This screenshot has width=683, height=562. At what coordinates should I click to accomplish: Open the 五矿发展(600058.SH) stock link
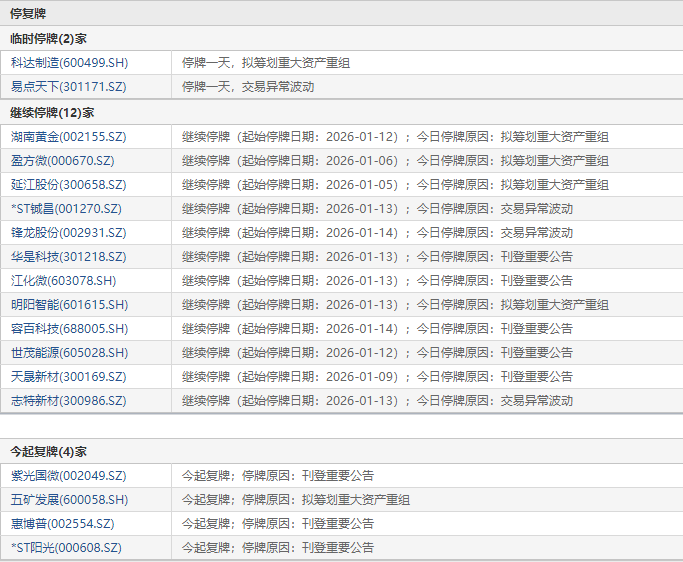[x=69, y=500]
